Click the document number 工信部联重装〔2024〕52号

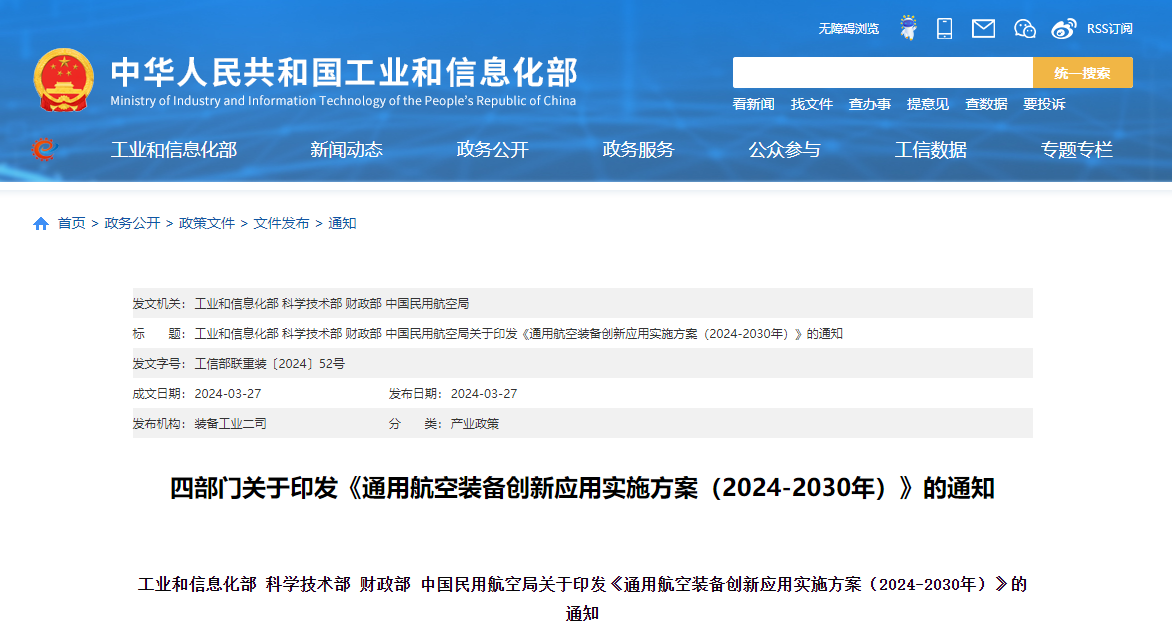270,364
